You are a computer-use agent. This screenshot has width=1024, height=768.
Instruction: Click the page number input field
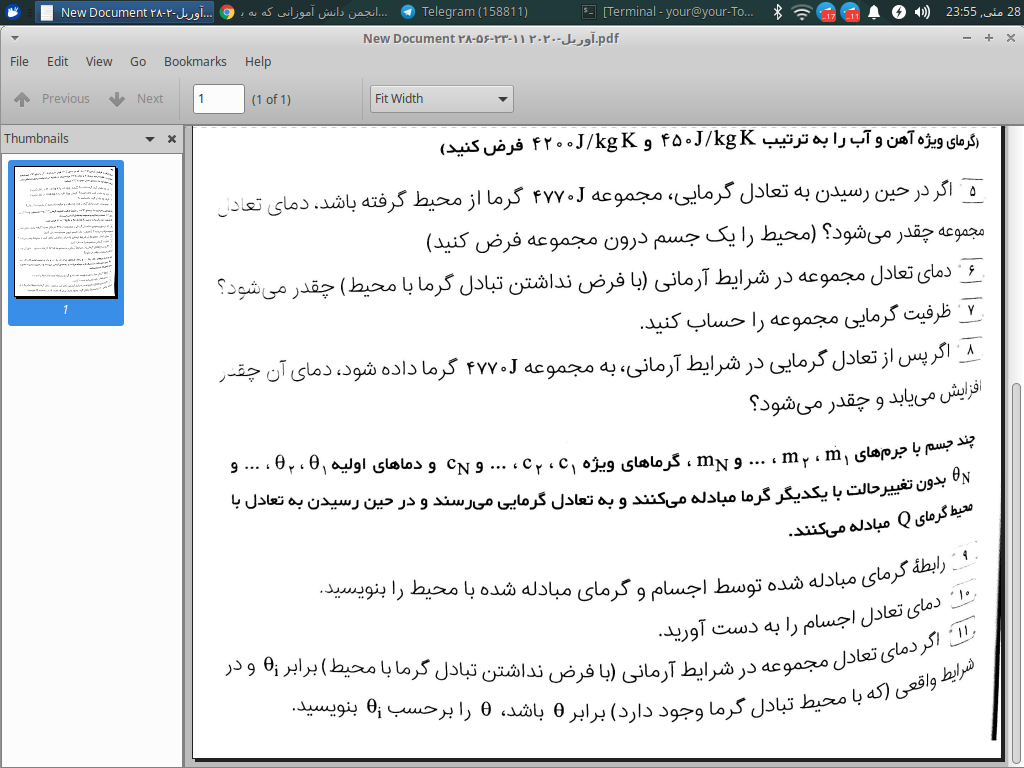pyautogui.click(x=218, y=99)
